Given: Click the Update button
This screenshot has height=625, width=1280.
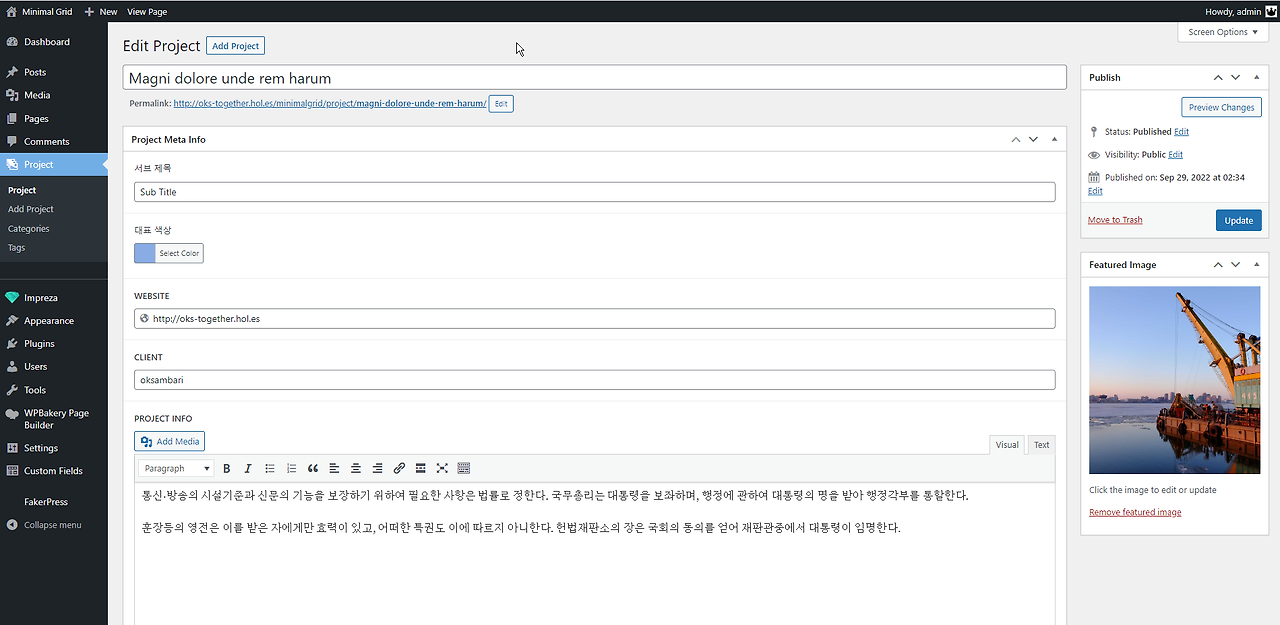Looking at the screenshot, I should pyautogui.click(x=1238, y=220).
